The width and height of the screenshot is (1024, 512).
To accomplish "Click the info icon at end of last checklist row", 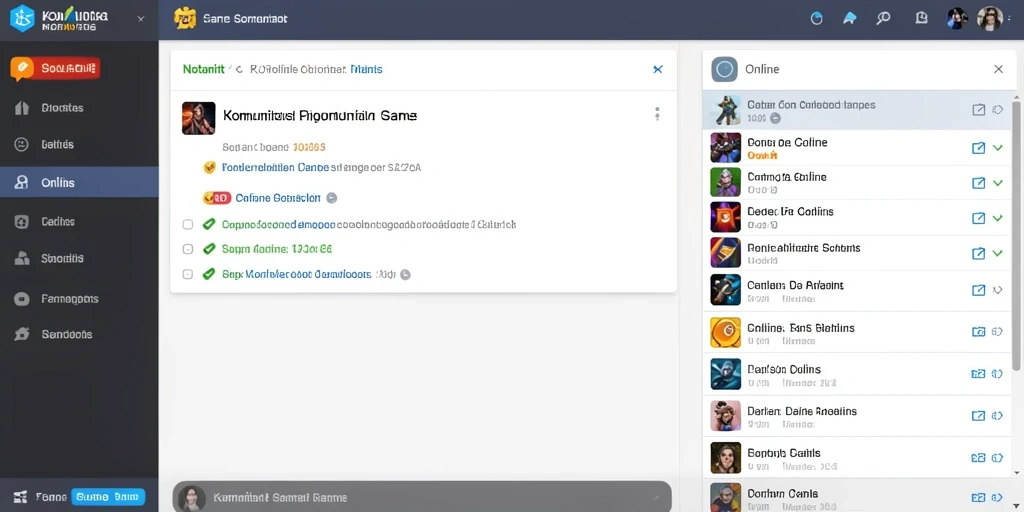I will 405,275.
